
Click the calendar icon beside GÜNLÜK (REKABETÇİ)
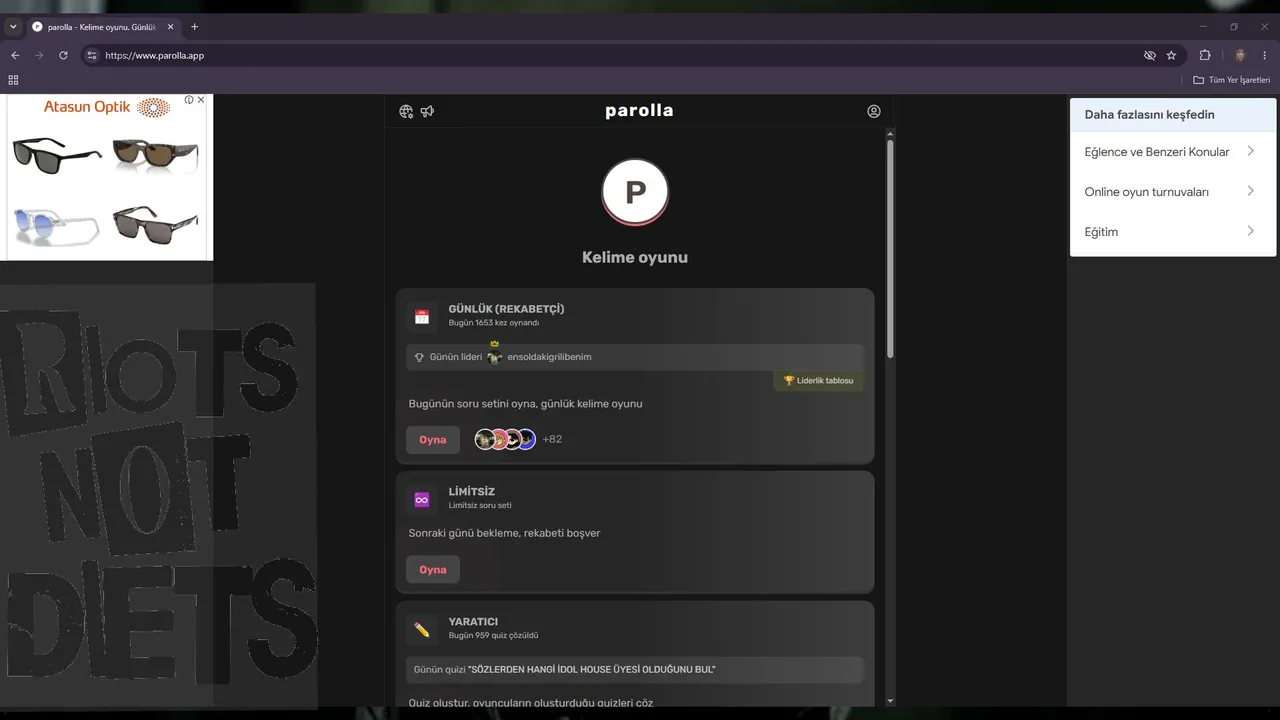pyautogui.click(x=422, y=317)
